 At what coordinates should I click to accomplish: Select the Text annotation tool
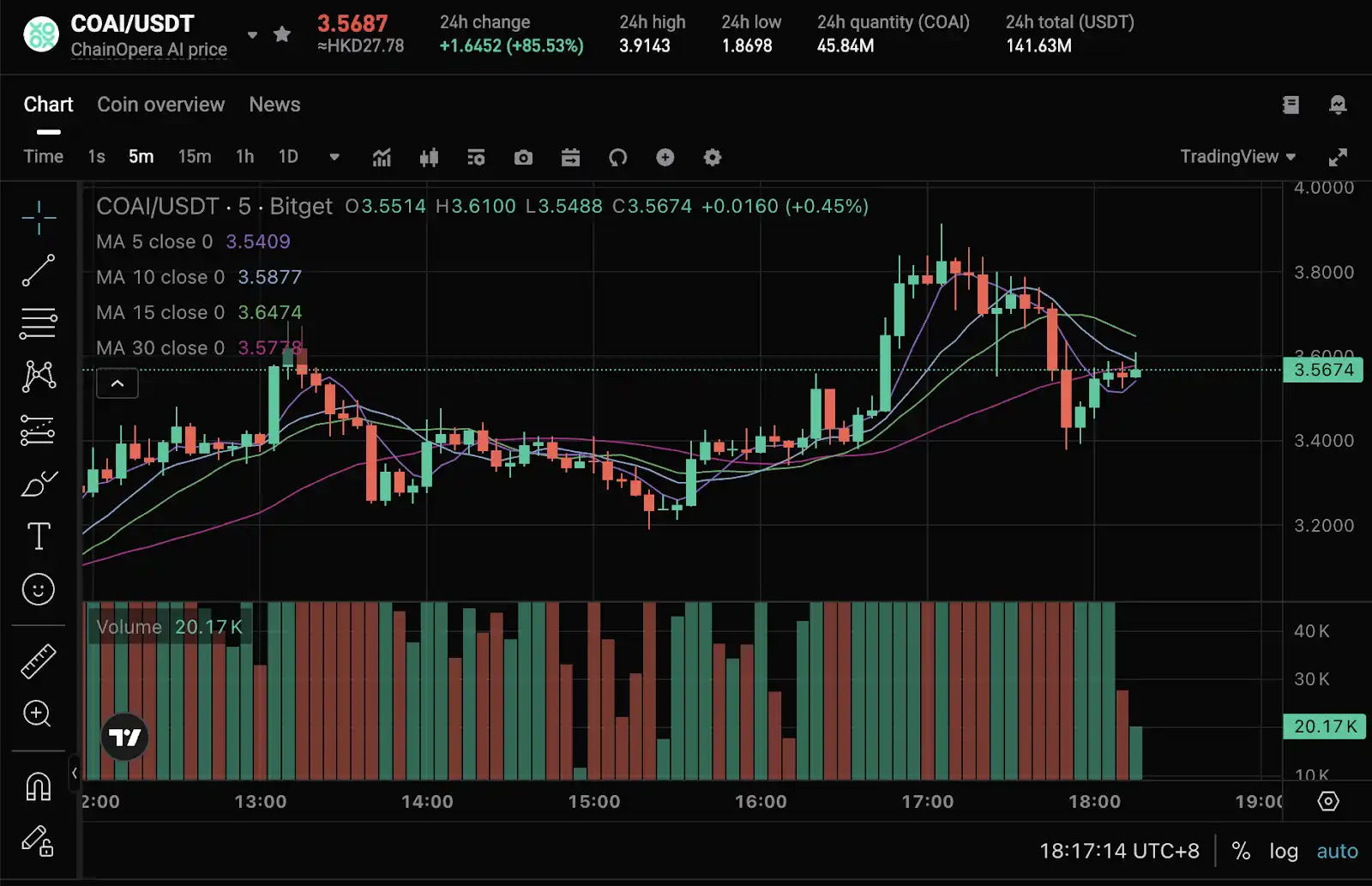[x=39, y=535]
